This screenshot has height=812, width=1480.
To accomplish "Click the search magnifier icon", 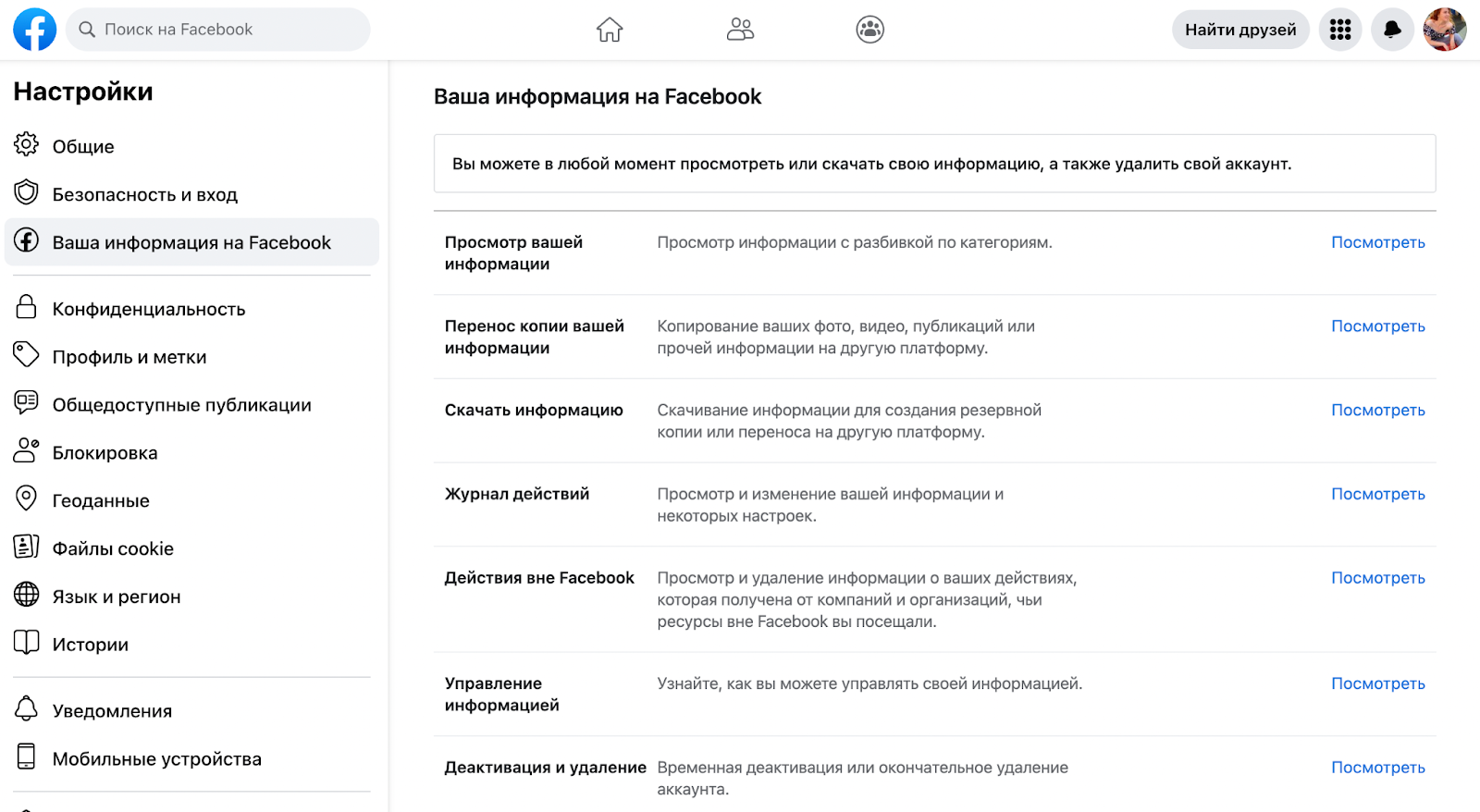I will pyautogui.click(x=87, y=30).
